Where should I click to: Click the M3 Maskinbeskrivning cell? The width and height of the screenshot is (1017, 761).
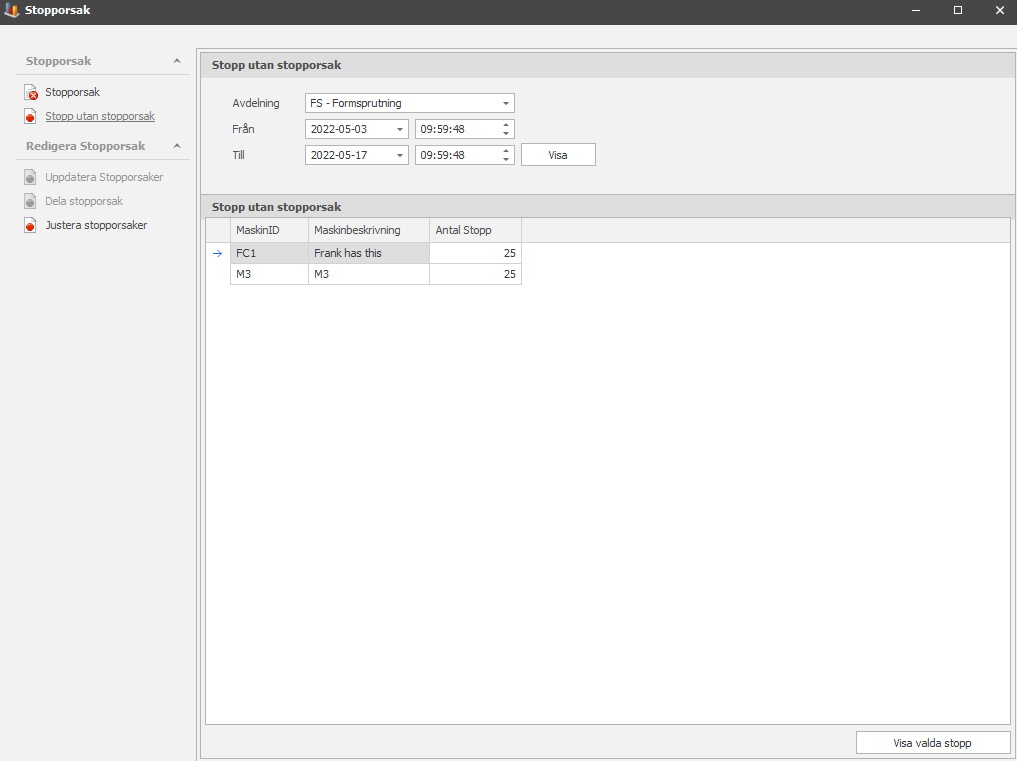(368, 274)
